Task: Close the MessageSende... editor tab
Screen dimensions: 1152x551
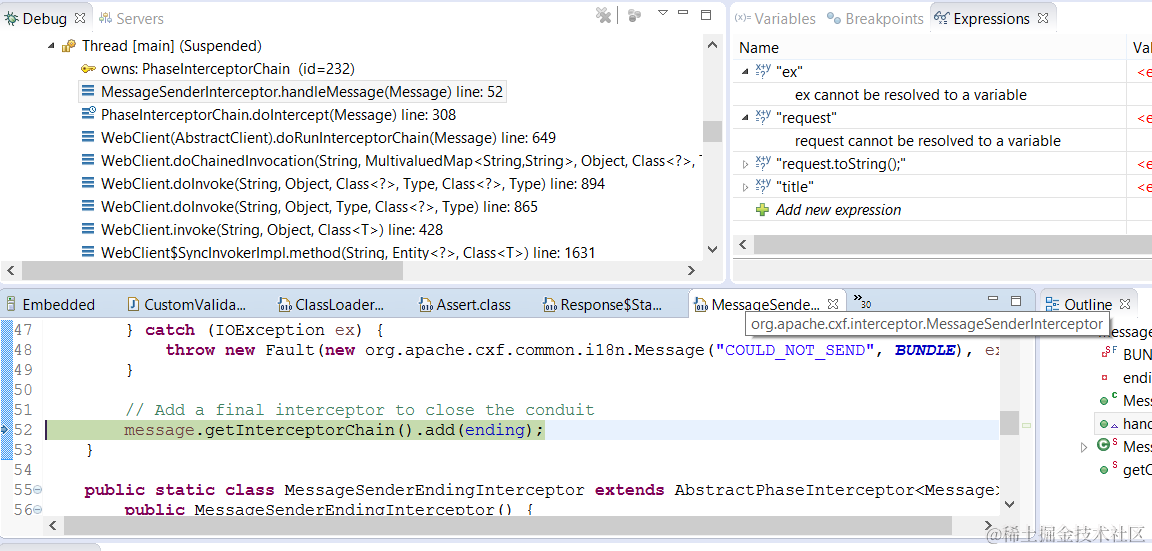Action: (x=832, y=303)
